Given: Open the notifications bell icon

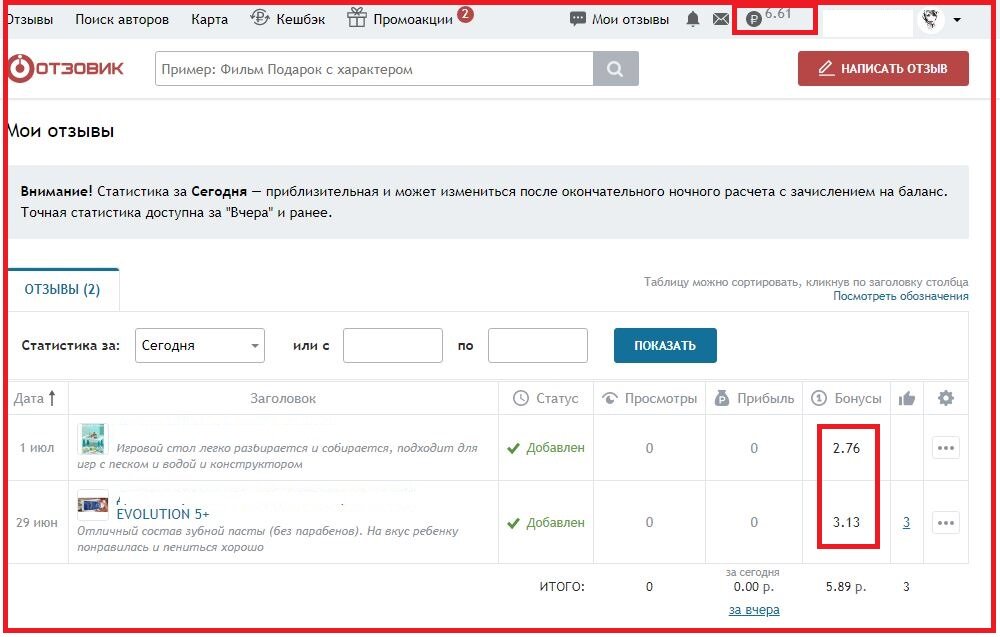Looking at the screenshot, I should point(691,18).
